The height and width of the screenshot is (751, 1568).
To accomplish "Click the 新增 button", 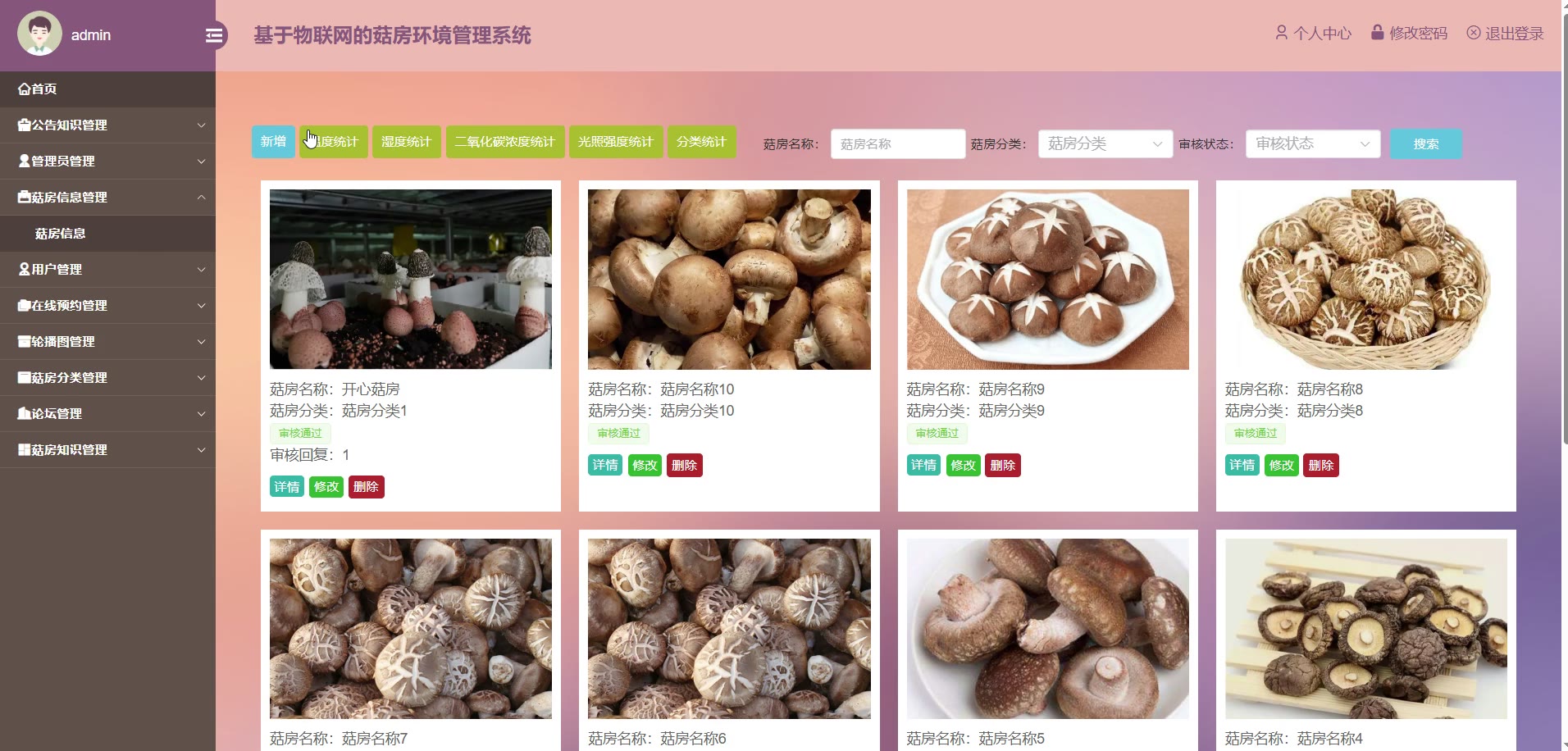I will pyautogui.click(x=273, y=142).
